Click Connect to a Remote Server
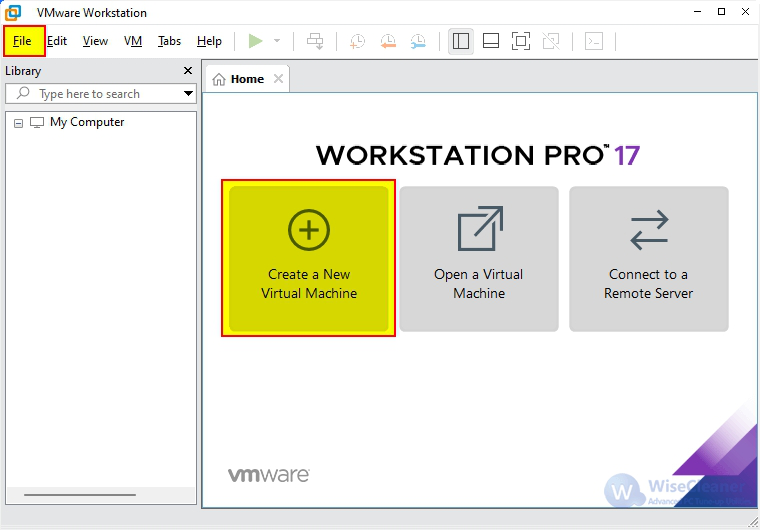 pos(649,258)
